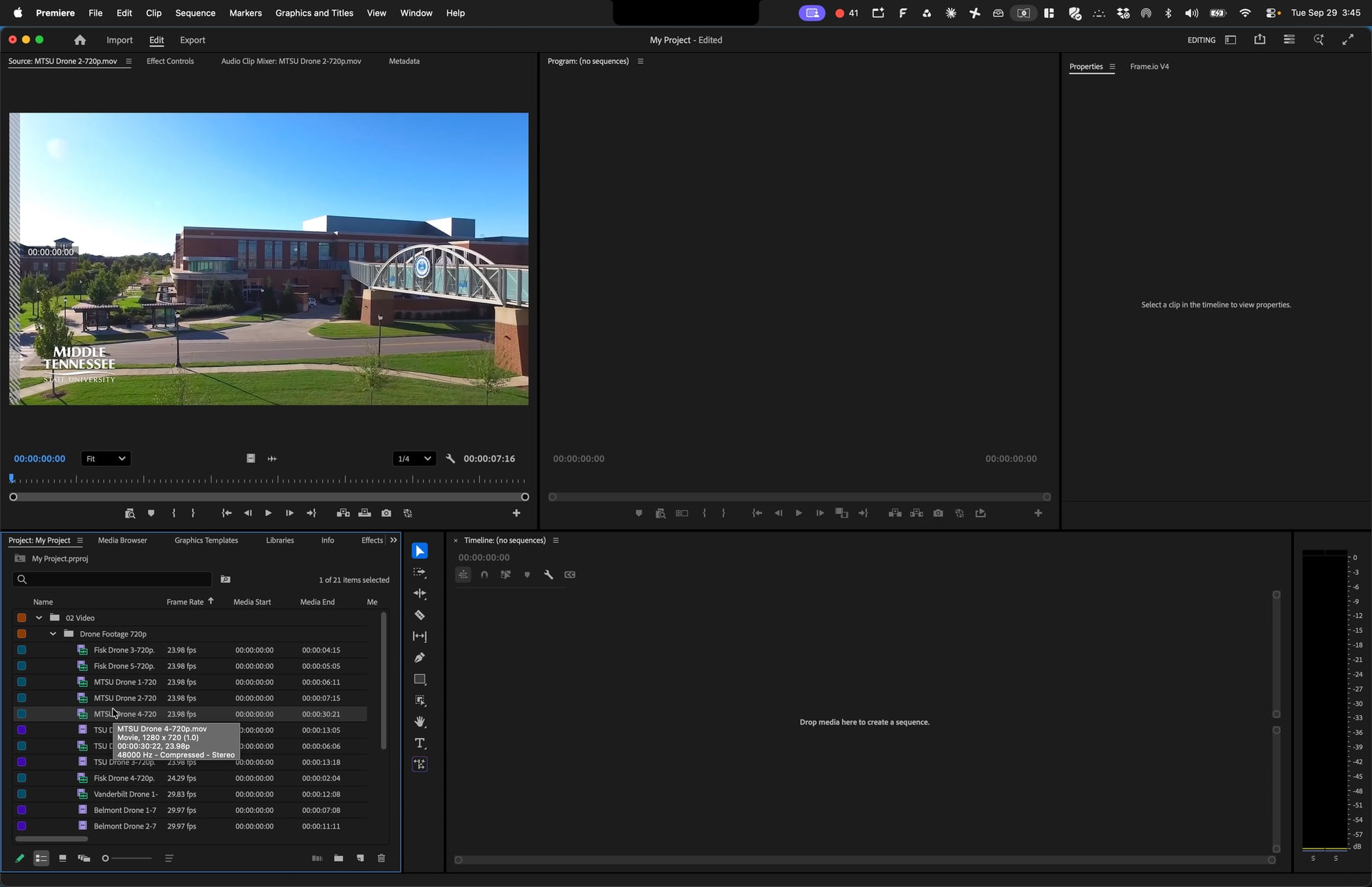Select the Slip tool
This screenshot has width=1372, height=887.
pyautogui.click(x=420, y=637)
